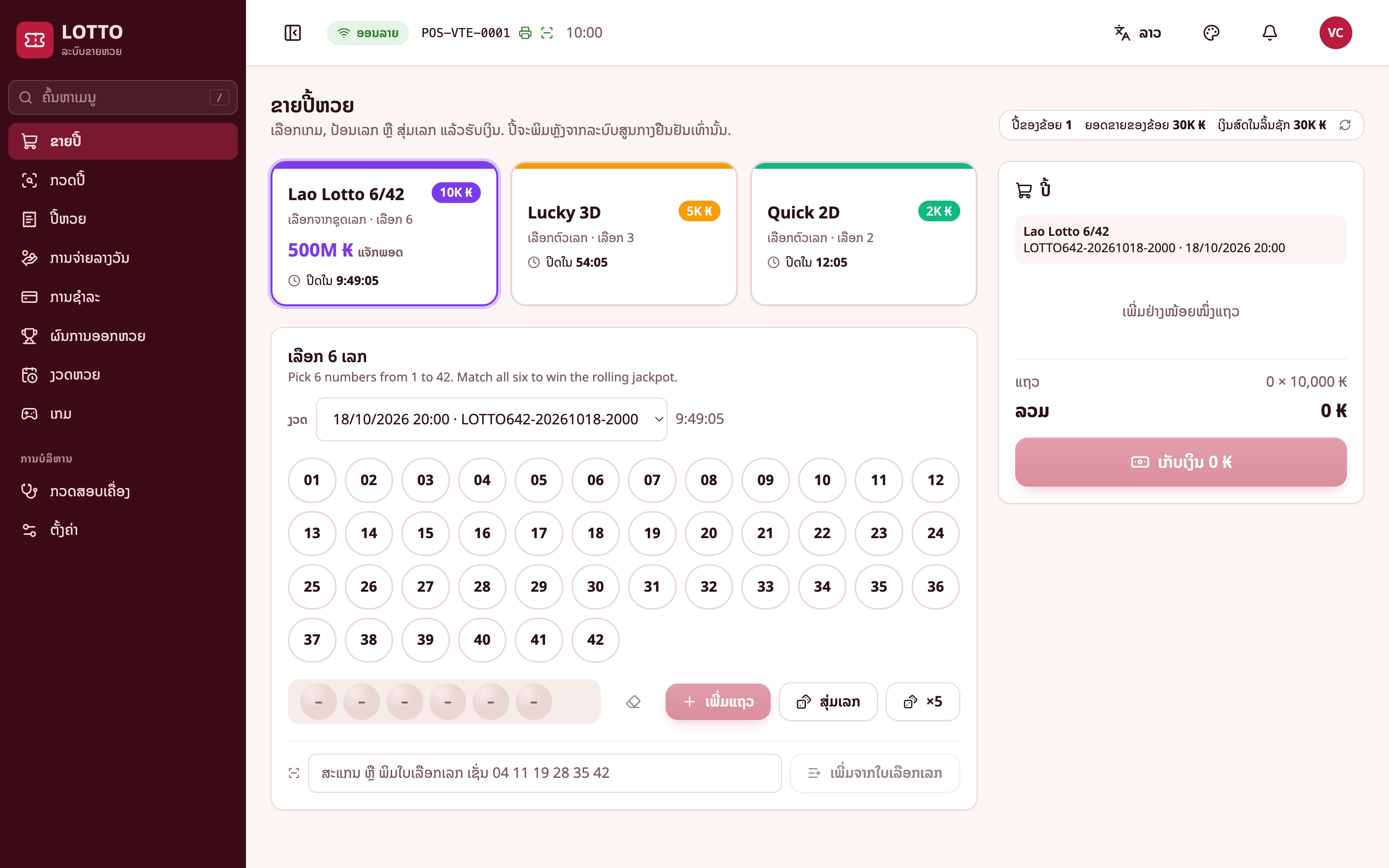The height and width of the screenshot is (868, 1389).
Task: Pick number 19 ball
Action: coord(652,533)
